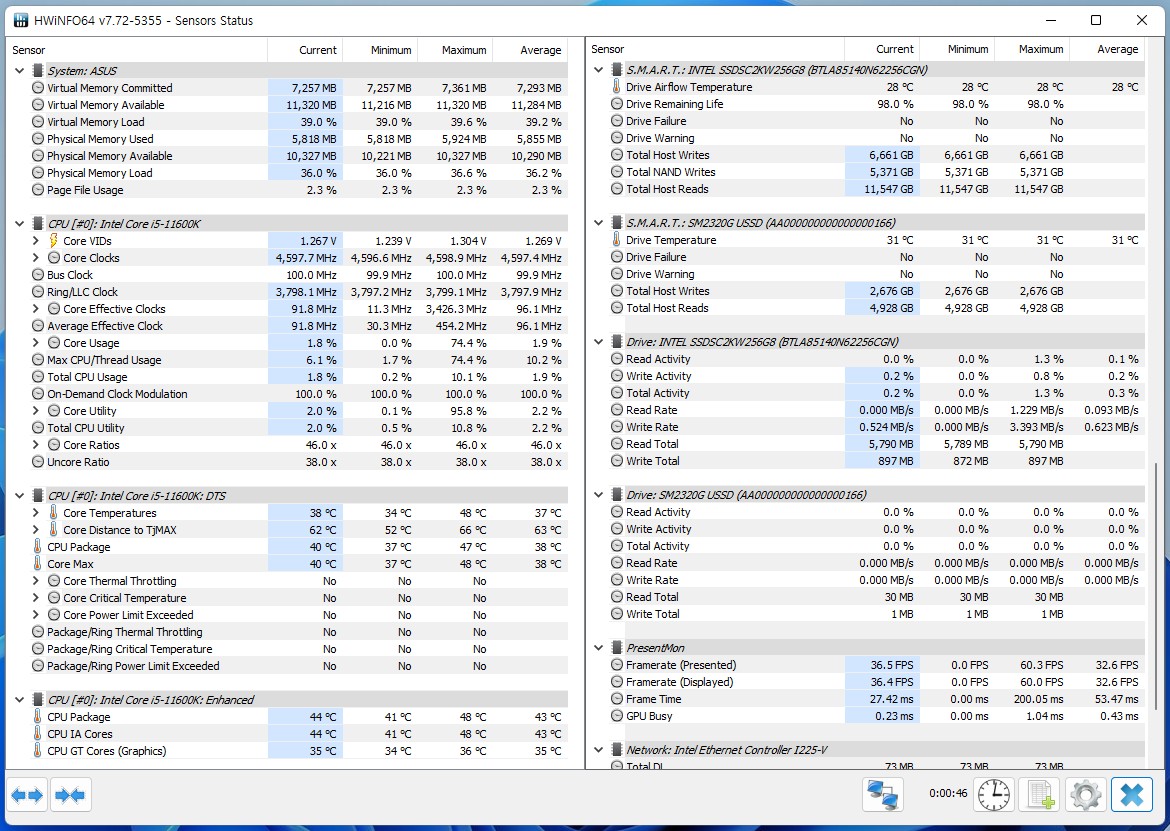The width and height of the screenshot is (1170, 831).
Task: Reset the min/max clock icon
Action: (x=995, y=794)
